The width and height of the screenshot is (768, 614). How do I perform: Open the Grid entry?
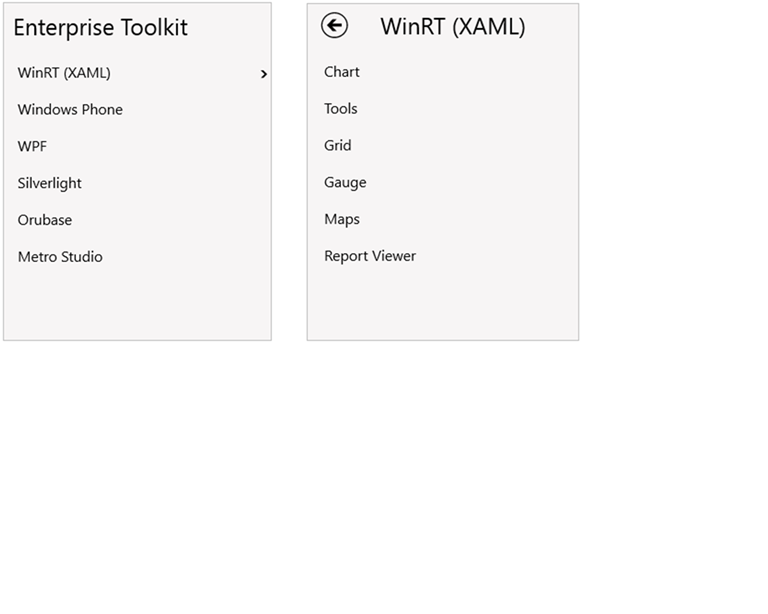(x=338, y=146)
